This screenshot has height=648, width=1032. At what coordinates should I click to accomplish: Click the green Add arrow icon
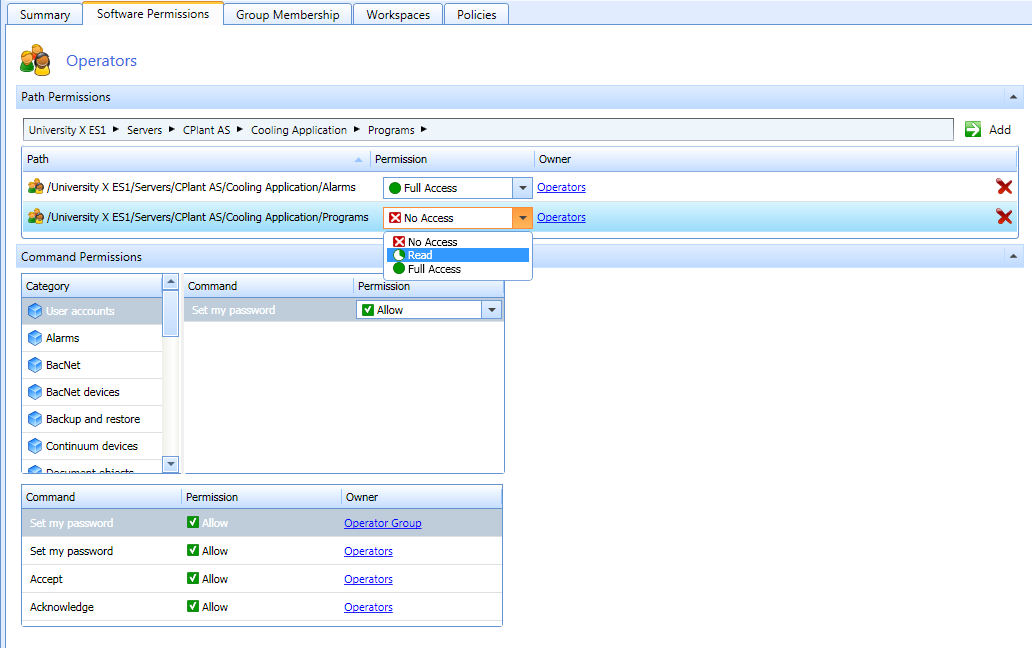[973, 129]
